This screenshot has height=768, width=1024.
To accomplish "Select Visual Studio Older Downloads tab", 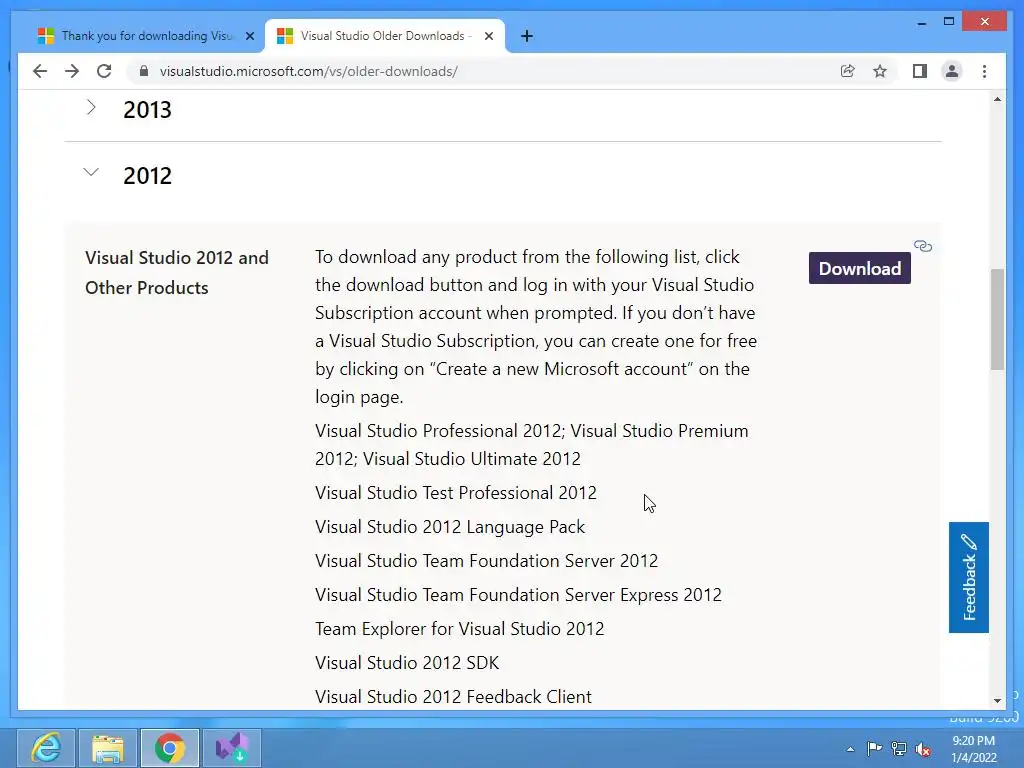I will (x=383, y=36).
